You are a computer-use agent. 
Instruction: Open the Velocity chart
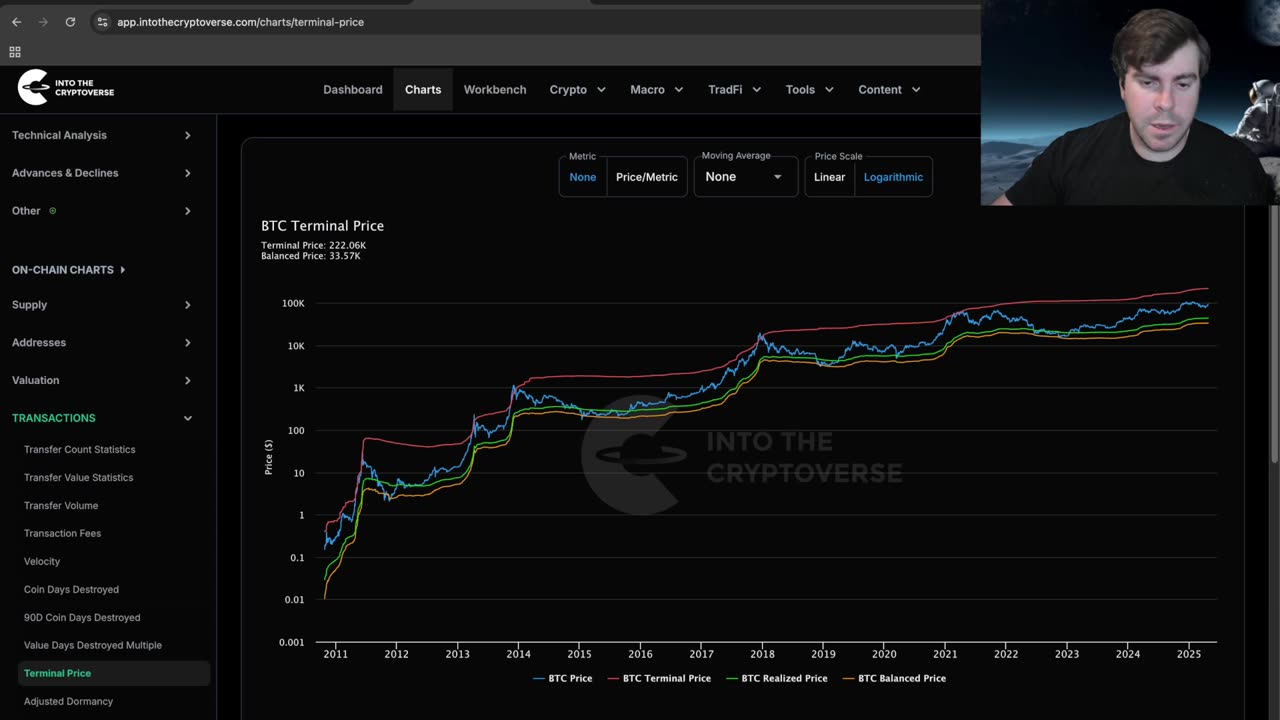pos(42,562)
